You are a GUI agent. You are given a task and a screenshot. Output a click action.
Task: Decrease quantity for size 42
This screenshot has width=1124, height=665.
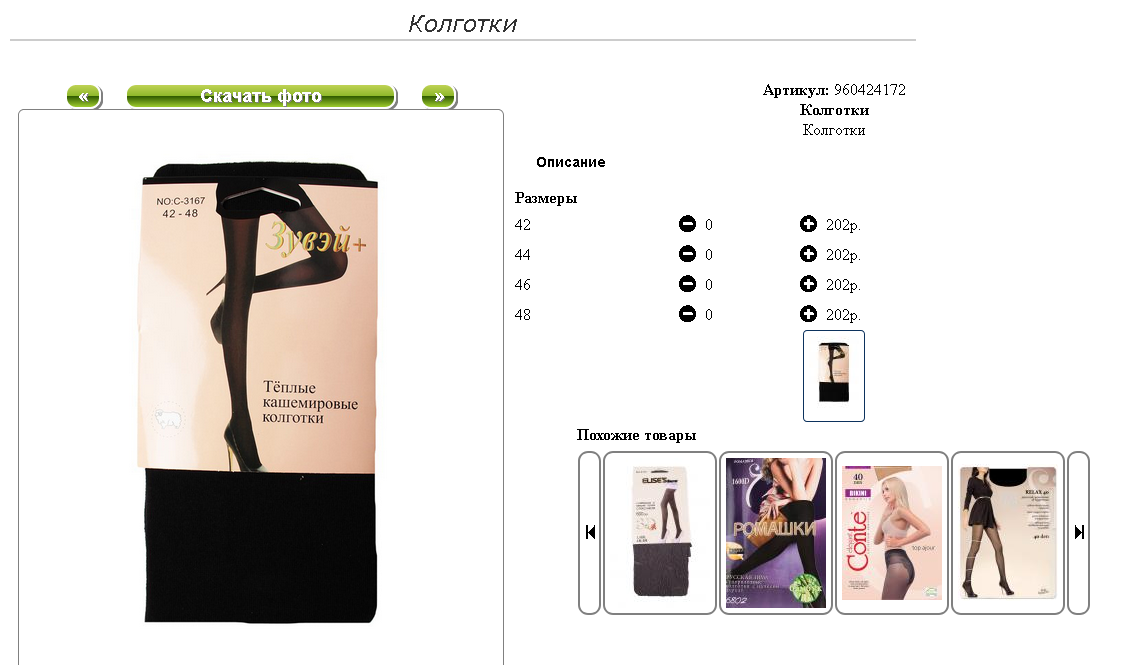pos(687,224)
